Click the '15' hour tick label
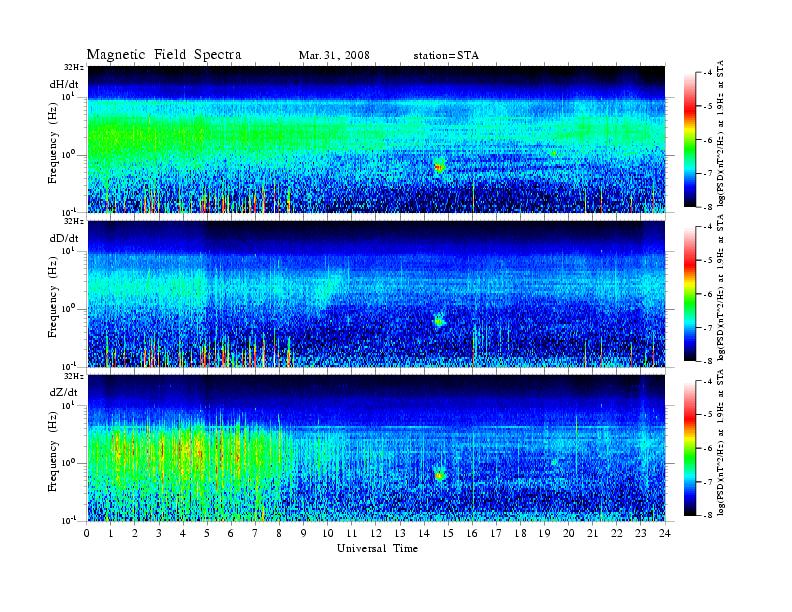This screenshot has height=612, width=792. pyautogui.click(x=448, y=534)
